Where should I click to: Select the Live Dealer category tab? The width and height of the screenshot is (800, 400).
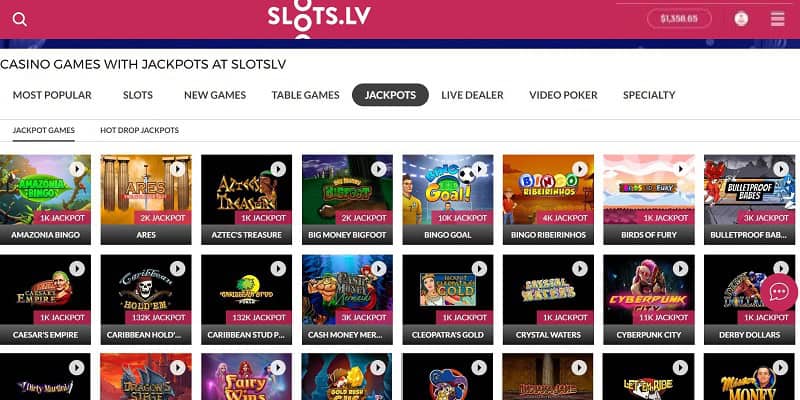click(x=472, y=95)
